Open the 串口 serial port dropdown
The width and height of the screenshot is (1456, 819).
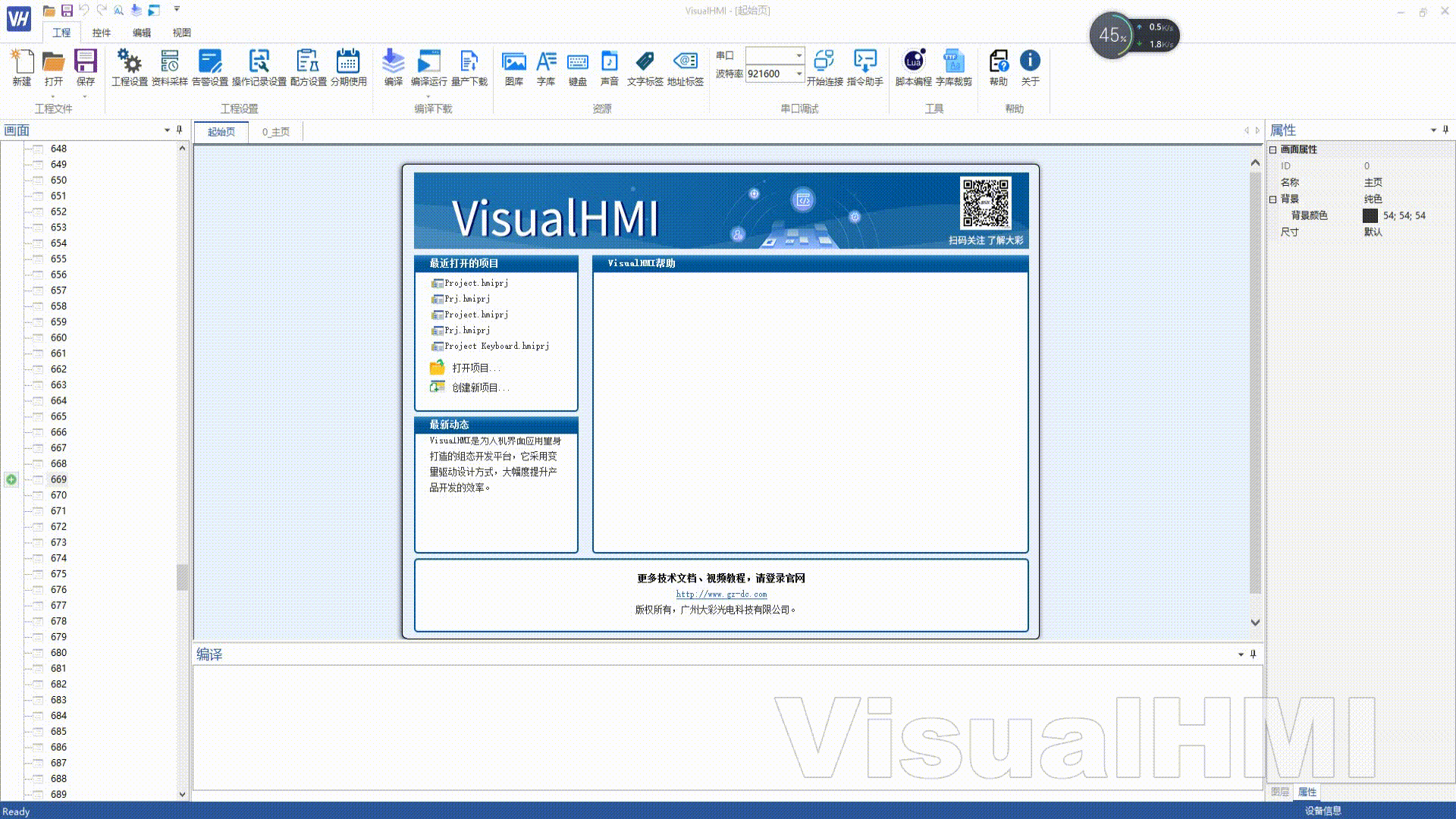pyautogui.click(x=799, y=55)
